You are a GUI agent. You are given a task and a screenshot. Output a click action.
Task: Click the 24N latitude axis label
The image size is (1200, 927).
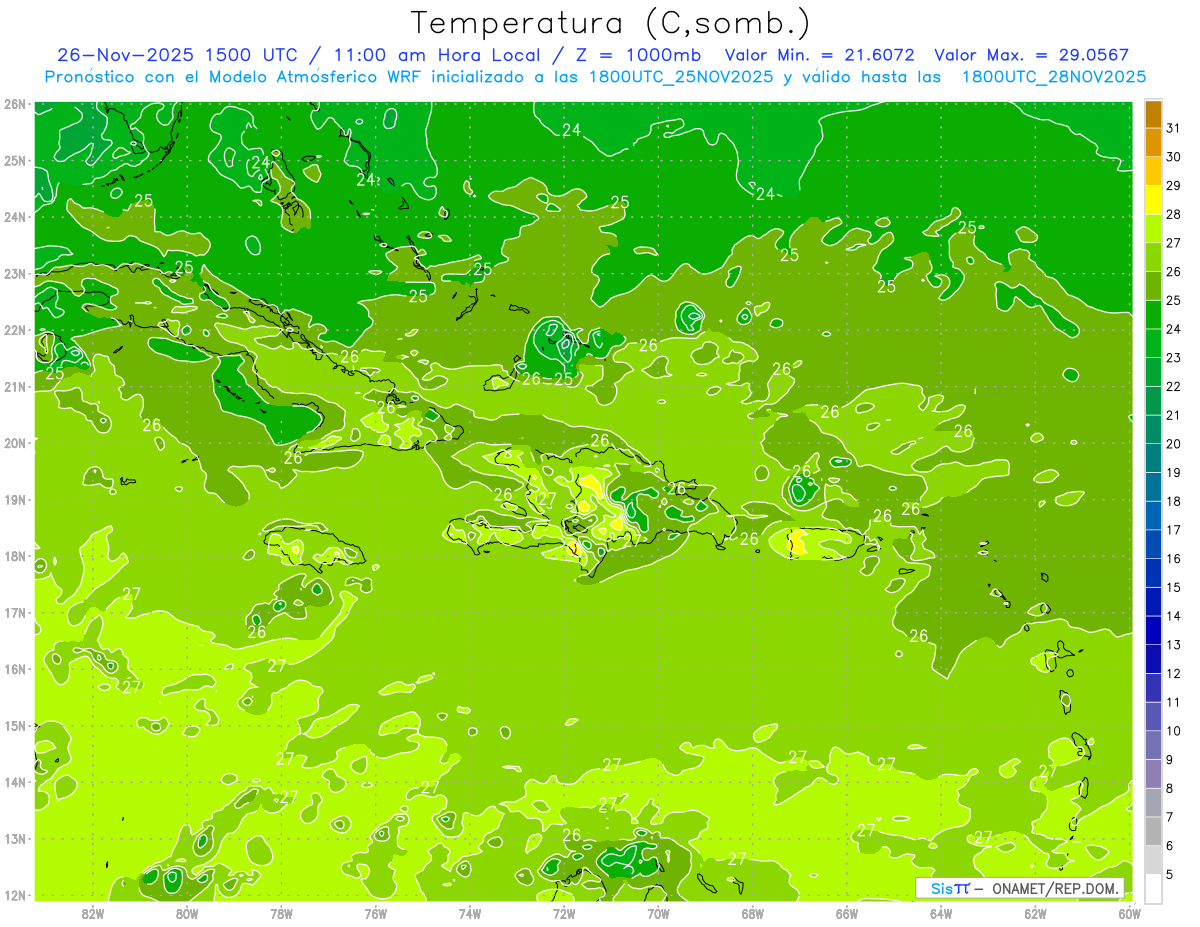(14, 217)
